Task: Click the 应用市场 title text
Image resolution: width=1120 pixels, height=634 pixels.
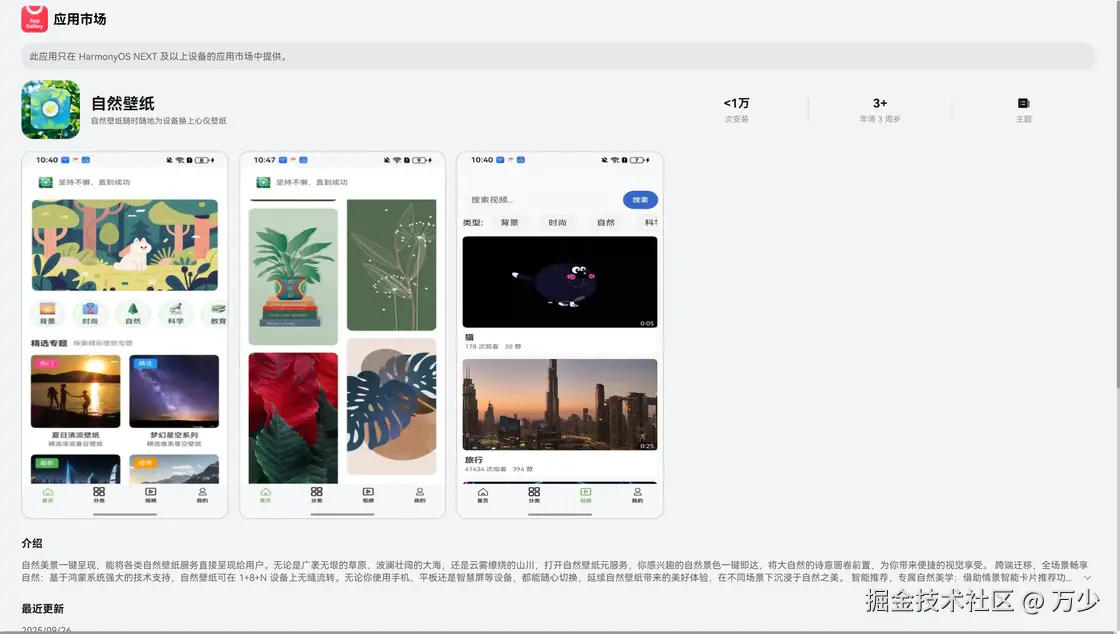Action: tap(80, 19)
